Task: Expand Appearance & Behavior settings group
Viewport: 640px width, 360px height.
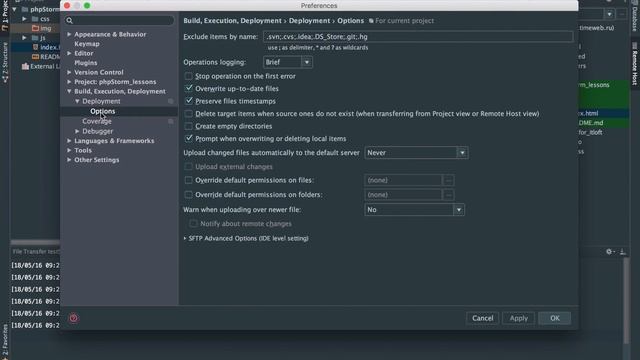Action: coord(69,34)
